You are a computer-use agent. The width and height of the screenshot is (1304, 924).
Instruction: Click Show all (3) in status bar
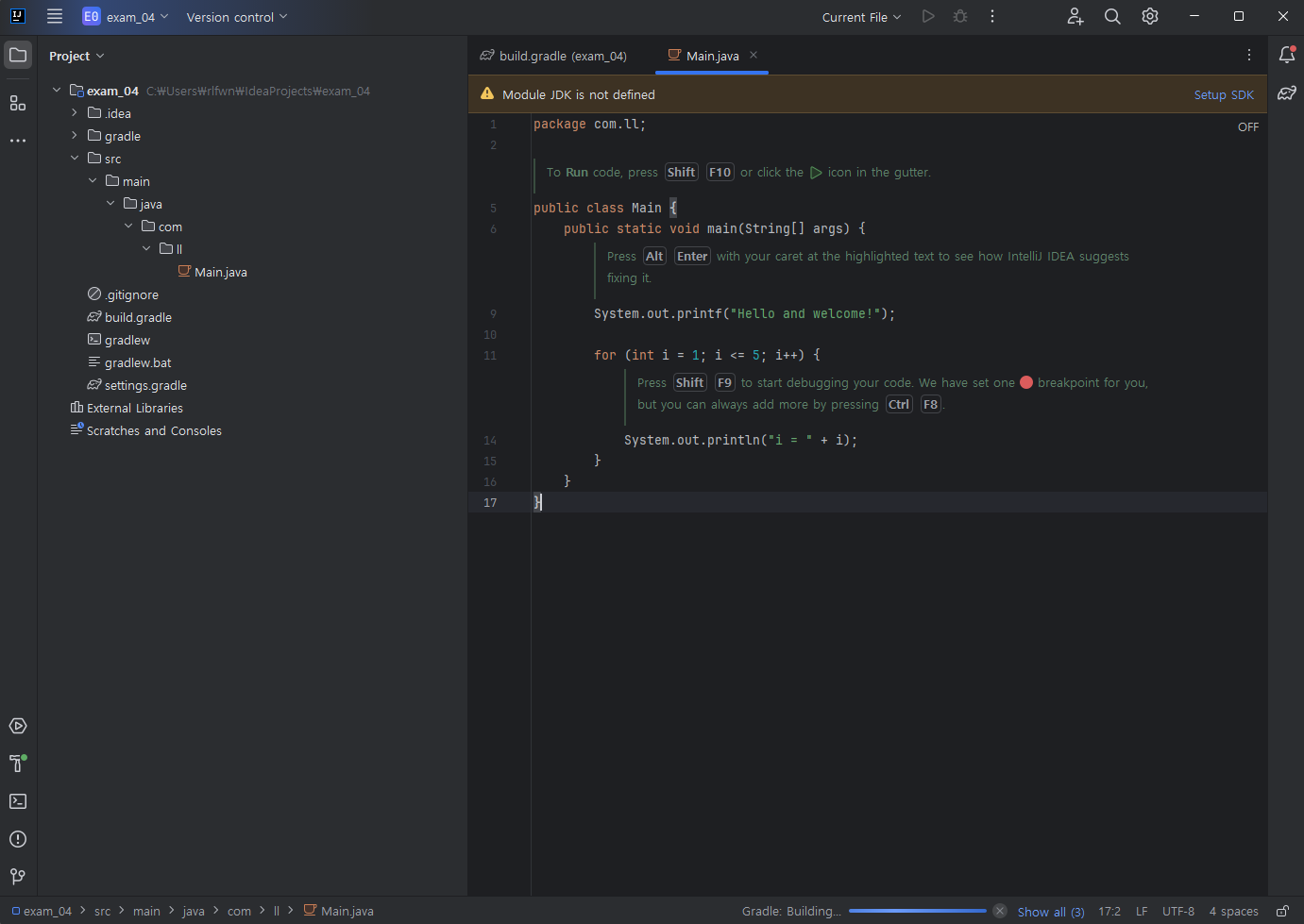(x=1051, y=911)
